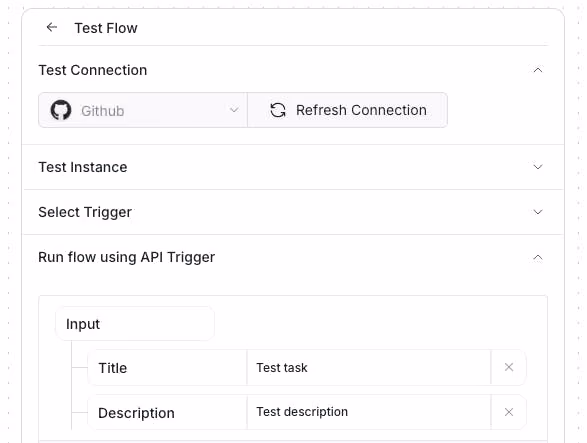Click the Test Connection heading
This screenshot has width=587, height=443.
point(93,70)
